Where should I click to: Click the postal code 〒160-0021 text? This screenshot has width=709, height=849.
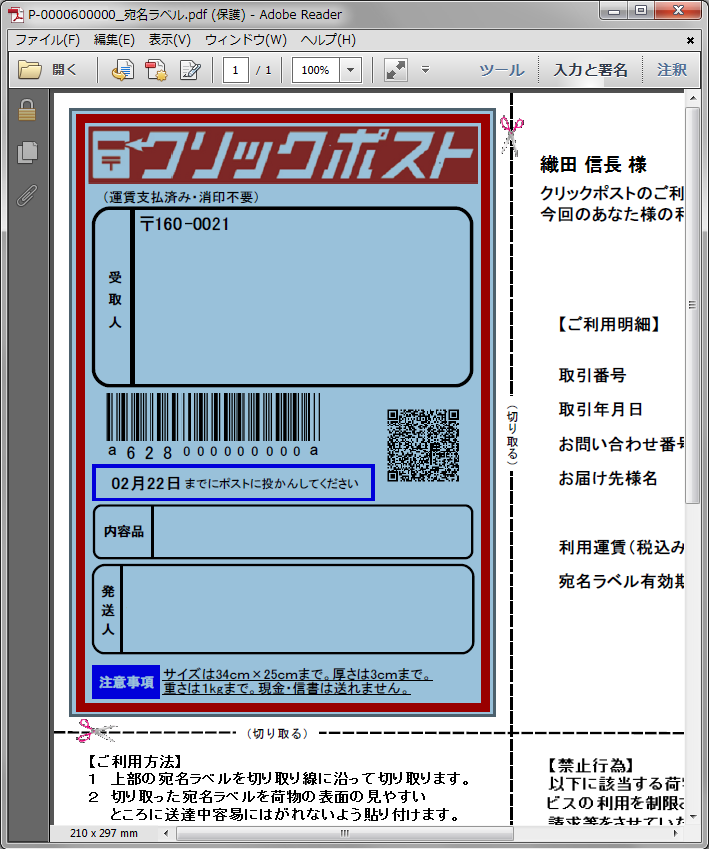tap(185, 224)
